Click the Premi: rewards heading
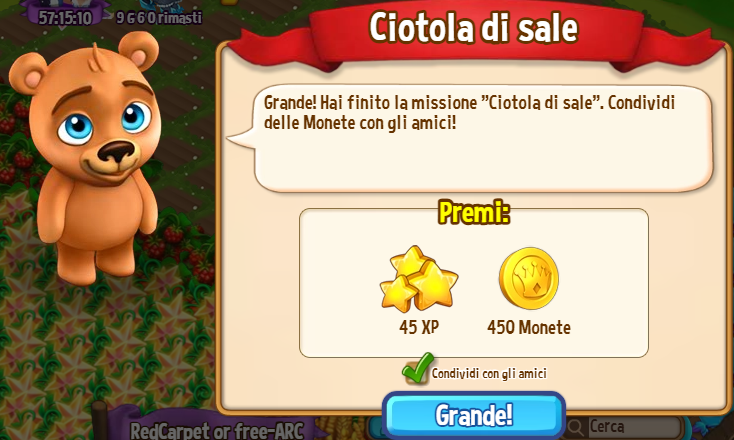734x440 pixels. 474,213
